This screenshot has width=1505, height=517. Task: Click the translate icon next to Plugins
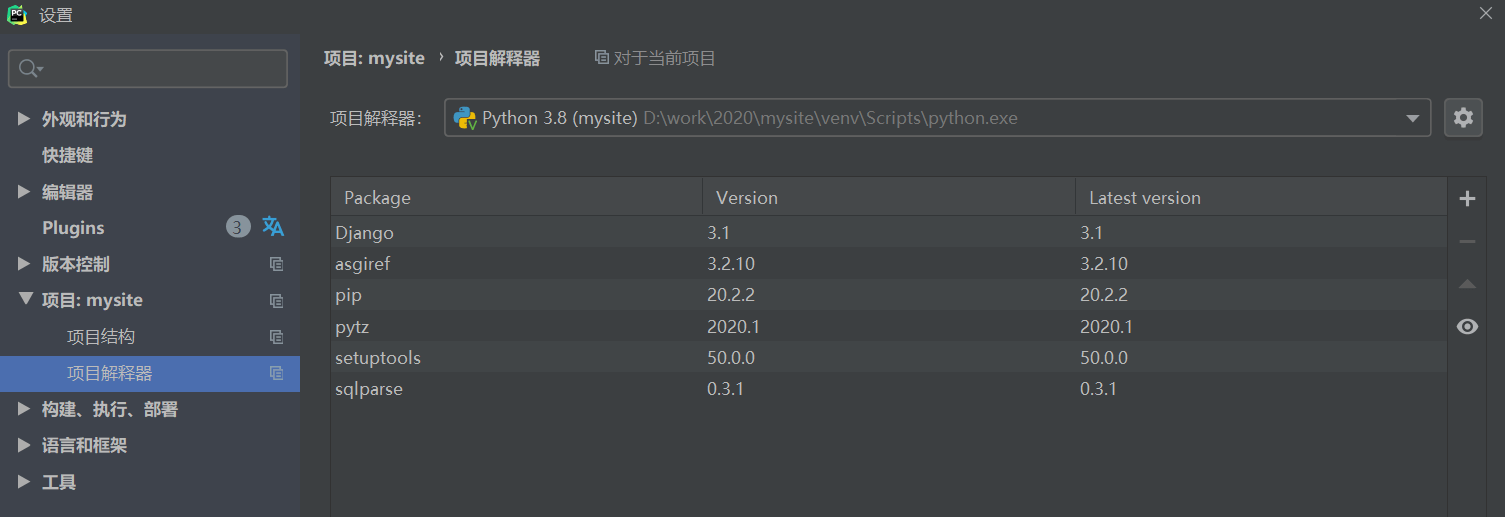(273, 227)
